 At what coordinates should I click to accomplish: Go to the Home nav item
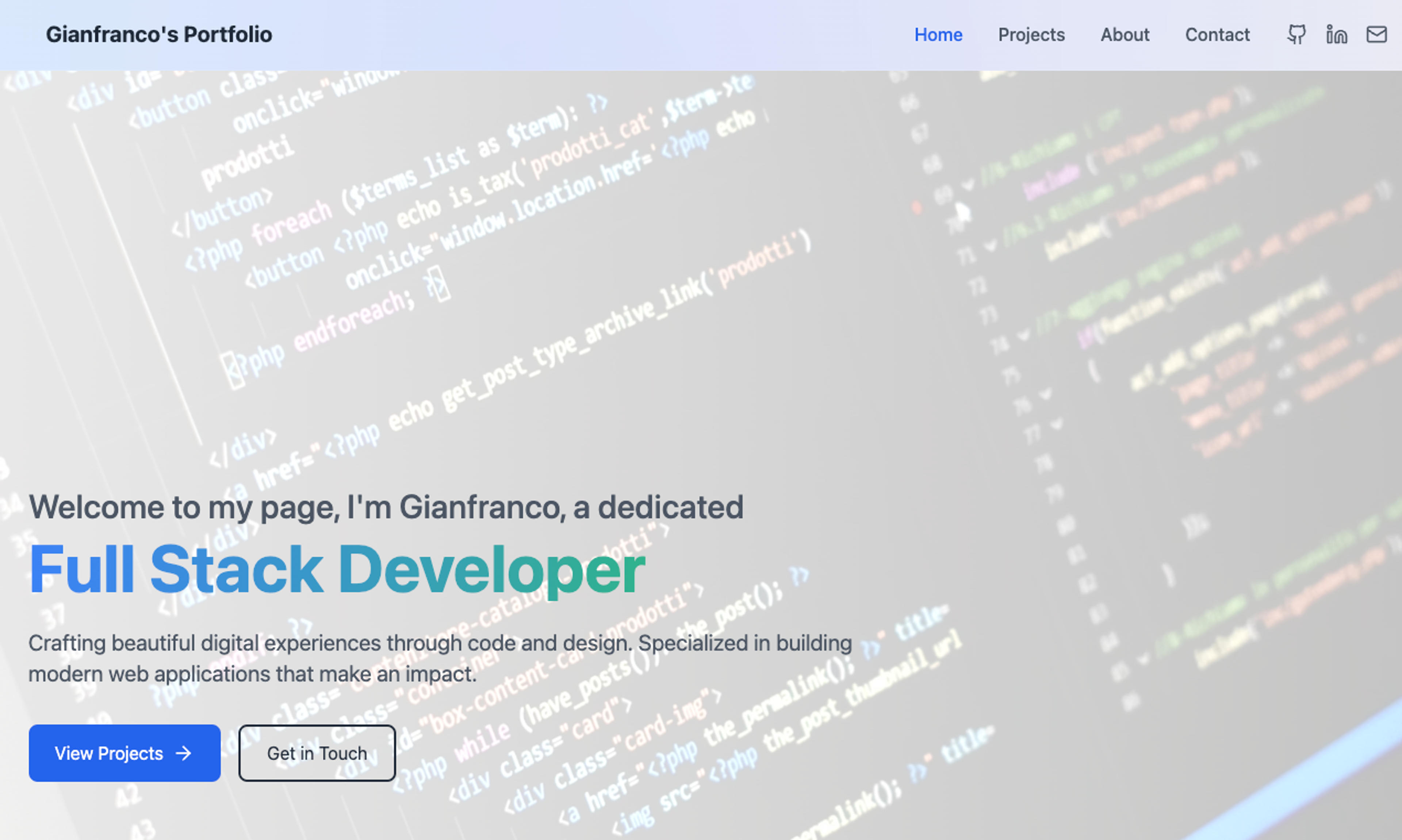[938, 35]
